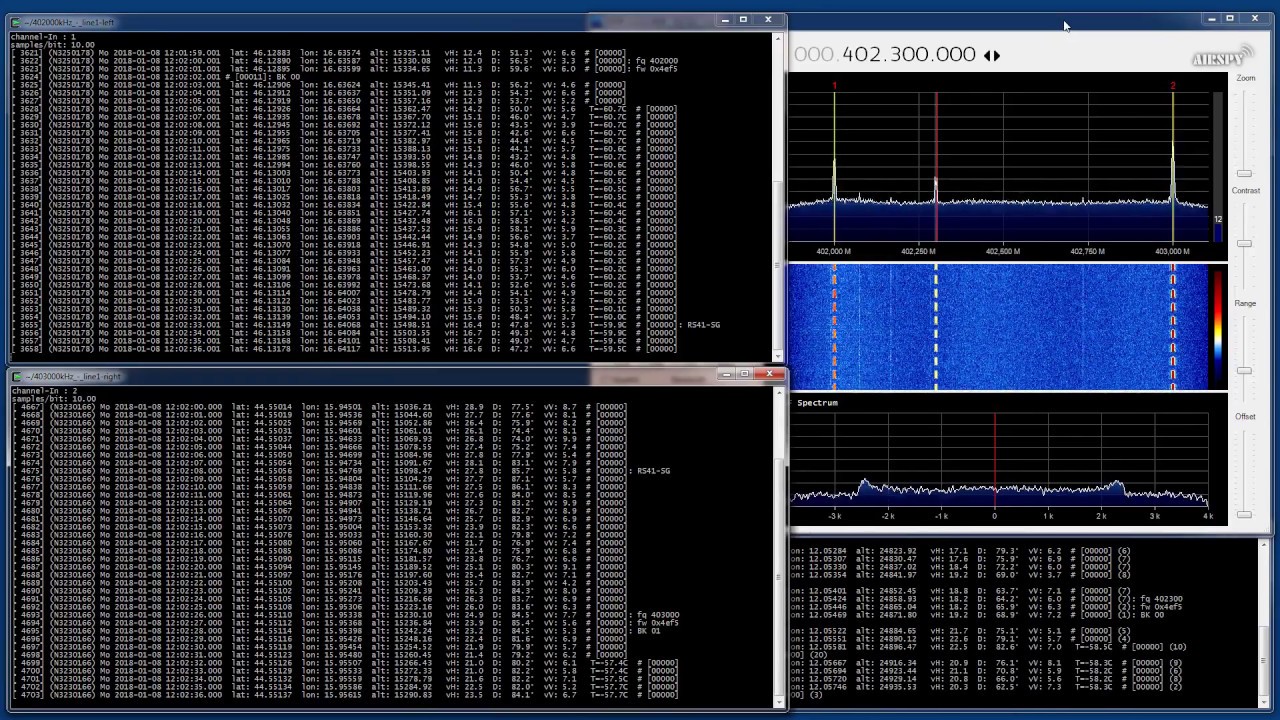Image resolution: width=1280 pixels, height=720 pixels.
Task: Click 'fq 402300' text in bottom-right terminal
Action: pos(1160,599)
